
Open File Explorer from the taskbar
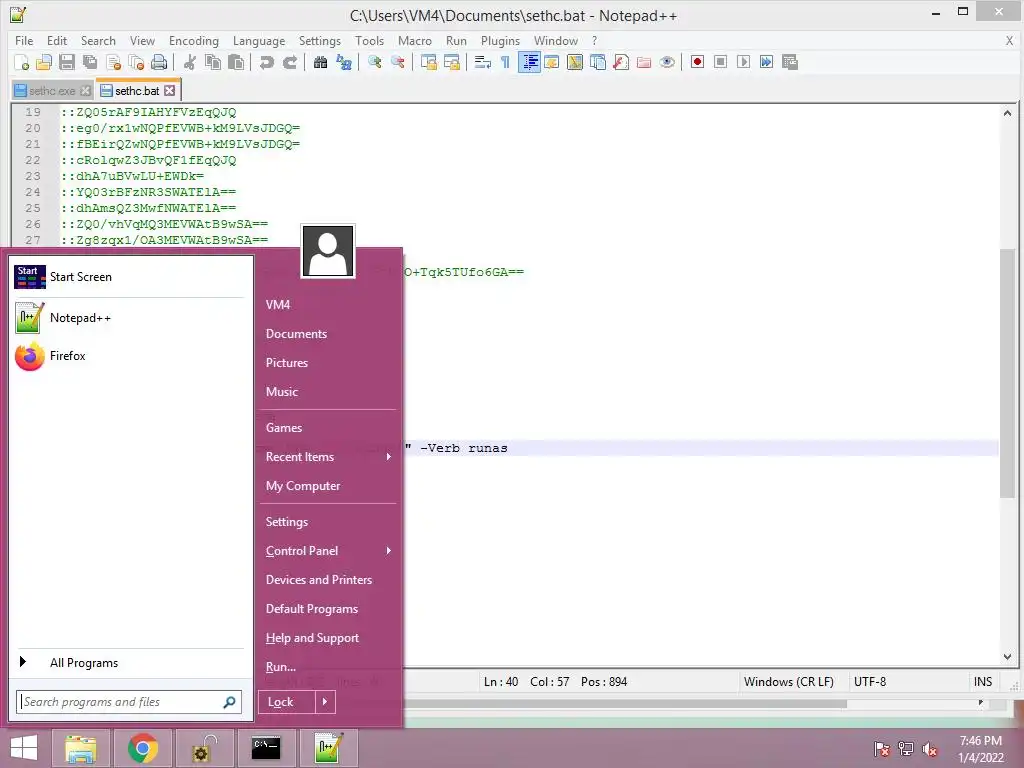tap(81, 748)
